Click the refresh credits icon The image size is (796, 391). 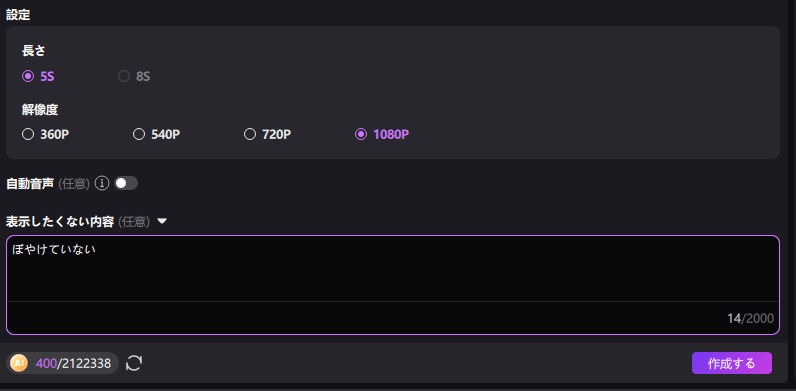point(134,363)
